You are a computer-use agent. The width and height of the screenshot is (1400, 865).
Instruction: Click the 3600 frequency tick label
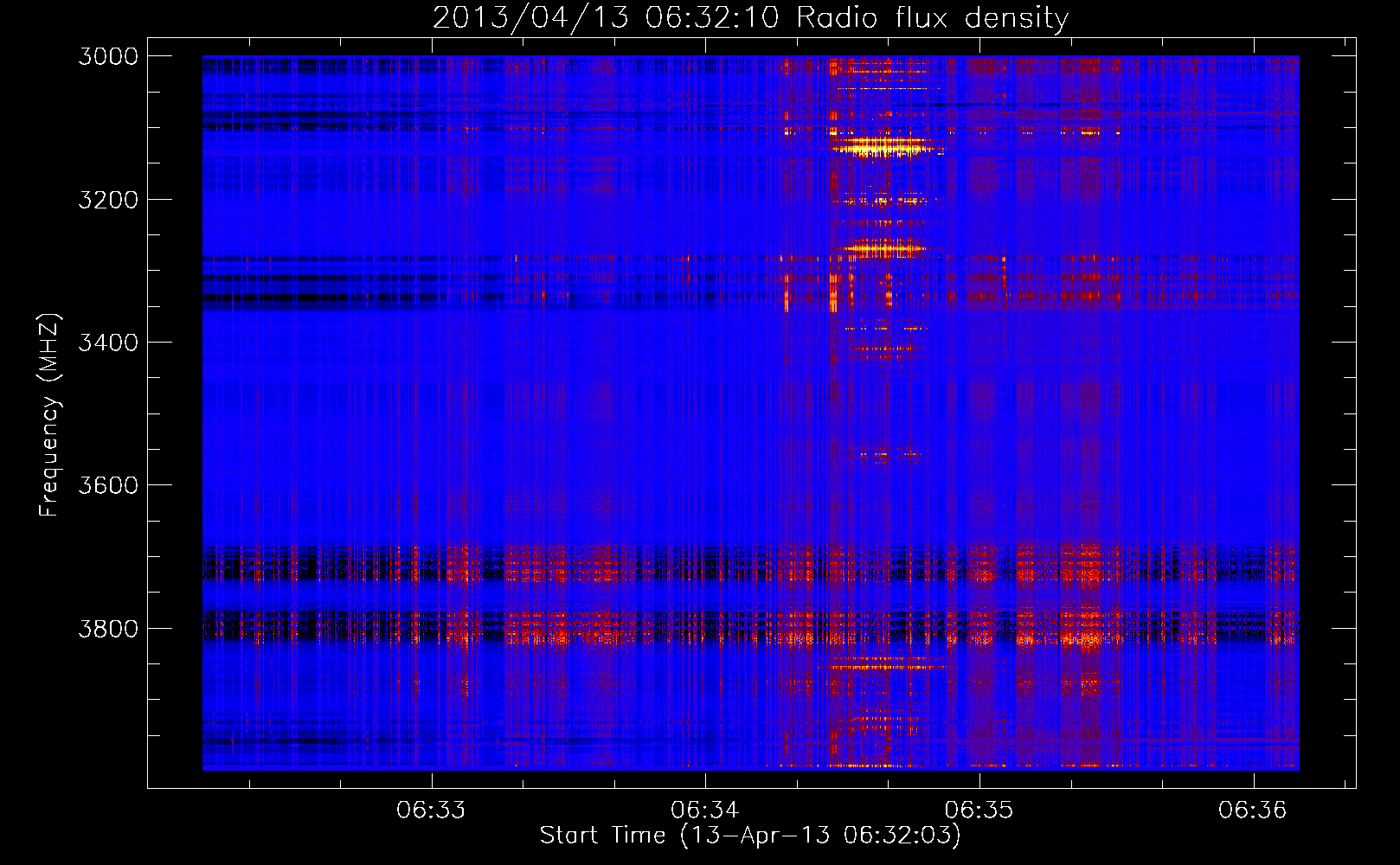(108, 485)
